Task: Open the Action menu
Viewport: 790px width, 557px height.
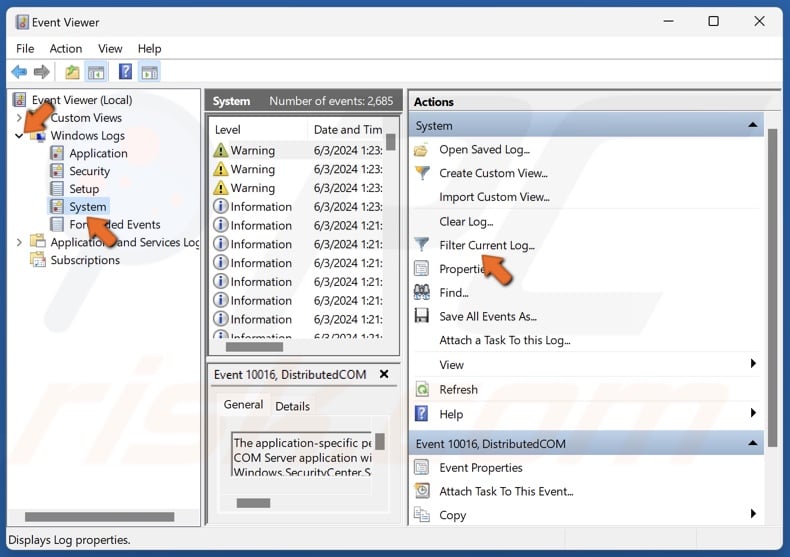Action: pyautogui.click(x=65, y=48)
